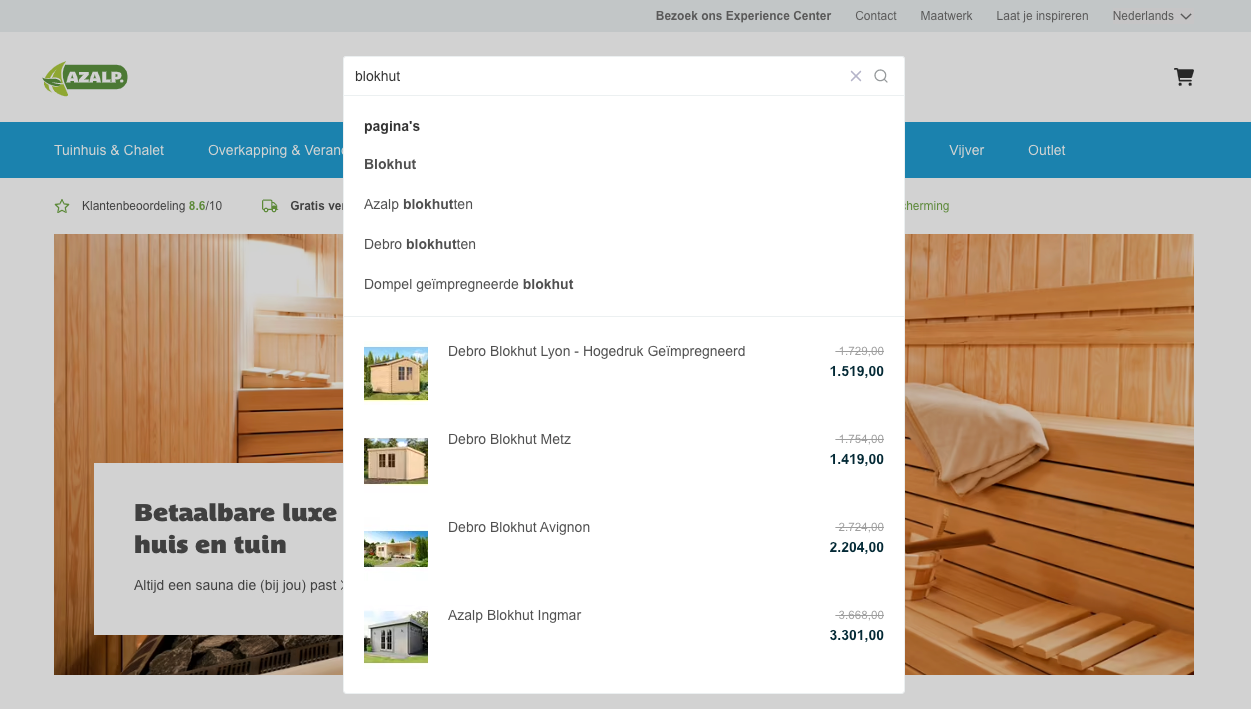This screenshot has height=709, width=1251.
Task: Select the Blokhut search suggestion
Action: click(x=390, y=164)
